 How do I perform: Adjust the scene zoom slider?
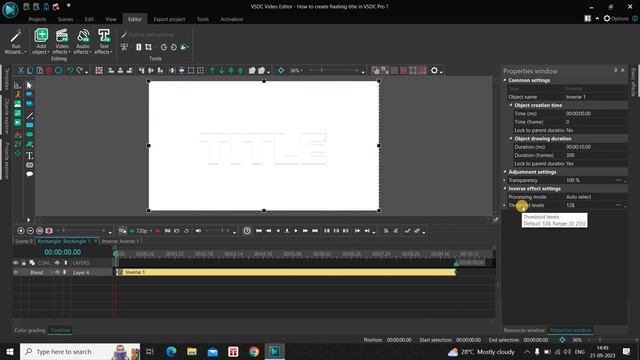coord(334,71)
